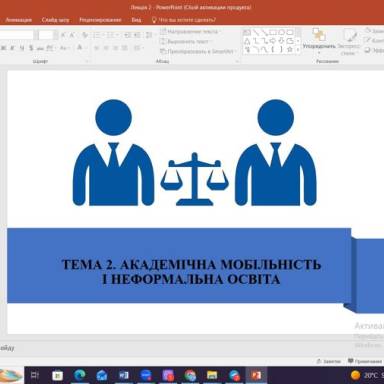Image resolution: width=384 pixels, height=384 pixels.
Task: Click the lightbulb Tell Me icon
Action: [154, 20]
